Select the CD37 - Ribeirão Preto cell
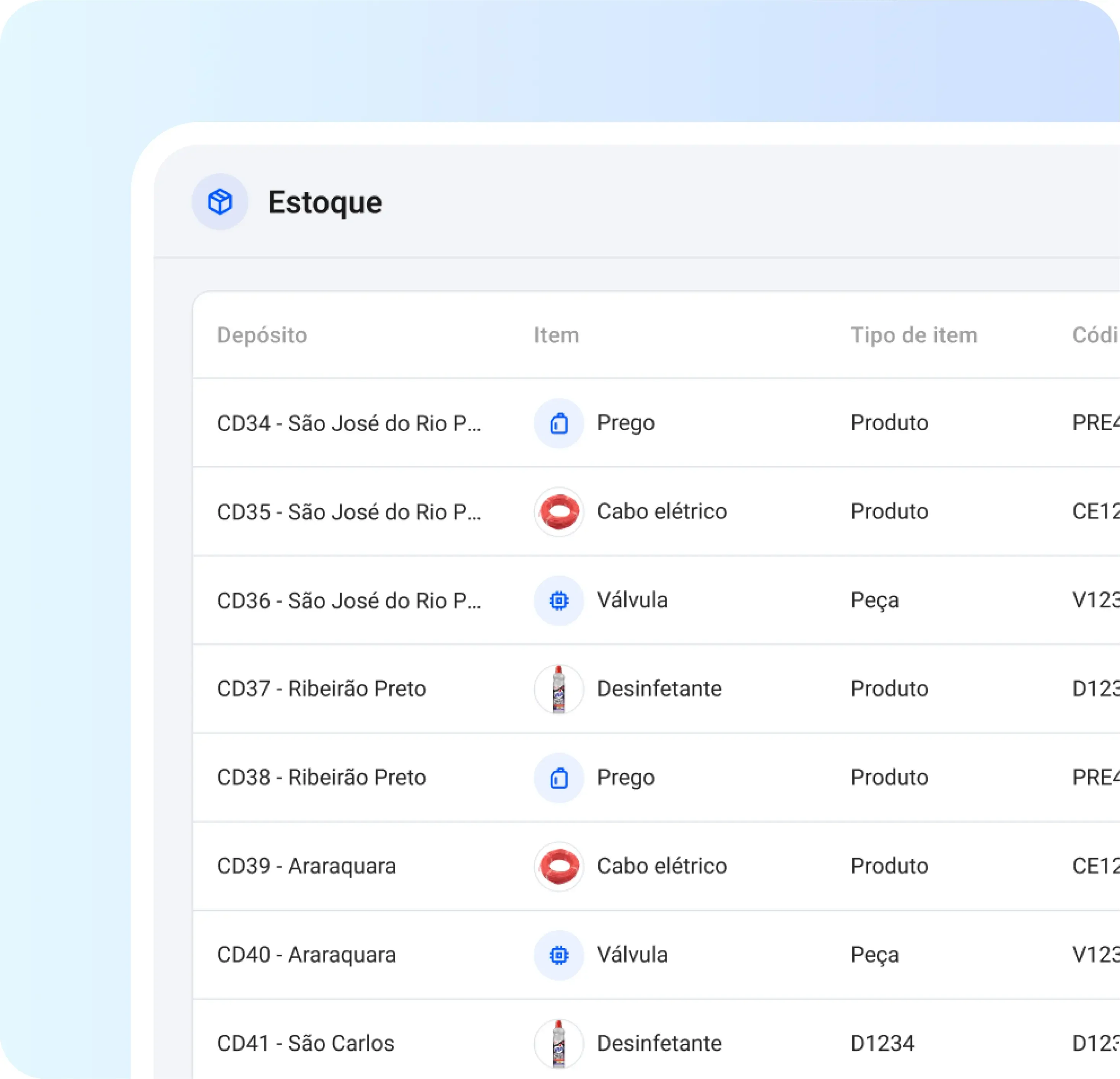The width and height of the screenshot is (1120, 1079). (321, 689)
